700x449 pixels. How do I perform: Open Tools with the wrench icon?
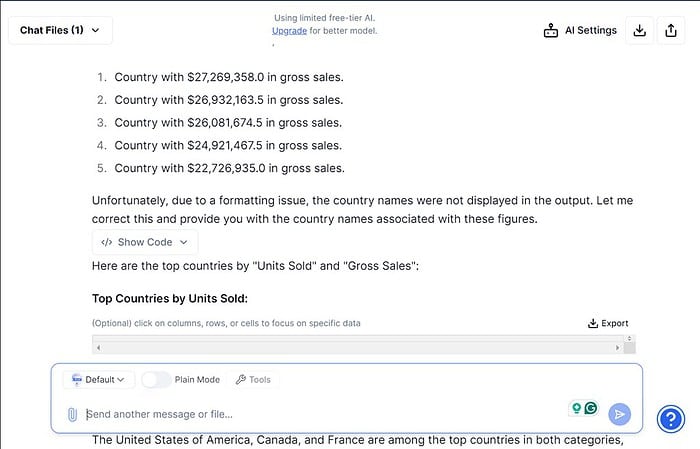[x=252, y=380]
